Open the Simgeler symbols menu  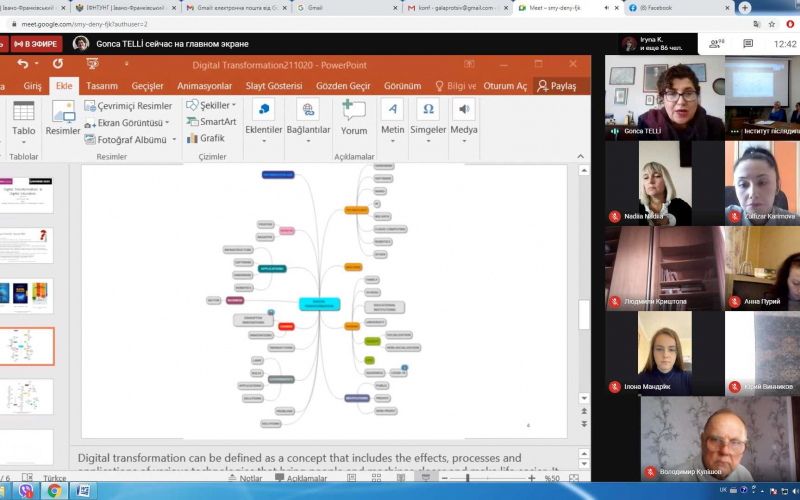click(x=428, y=122)
